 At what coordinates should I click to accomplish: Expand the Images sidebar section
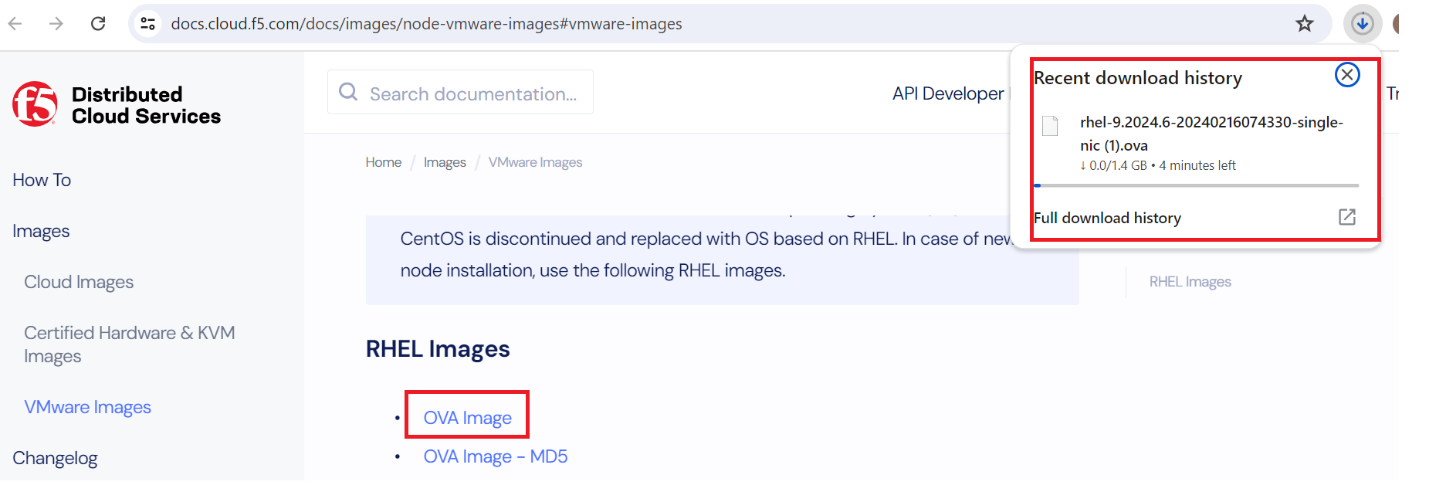(x=41, y=231)
